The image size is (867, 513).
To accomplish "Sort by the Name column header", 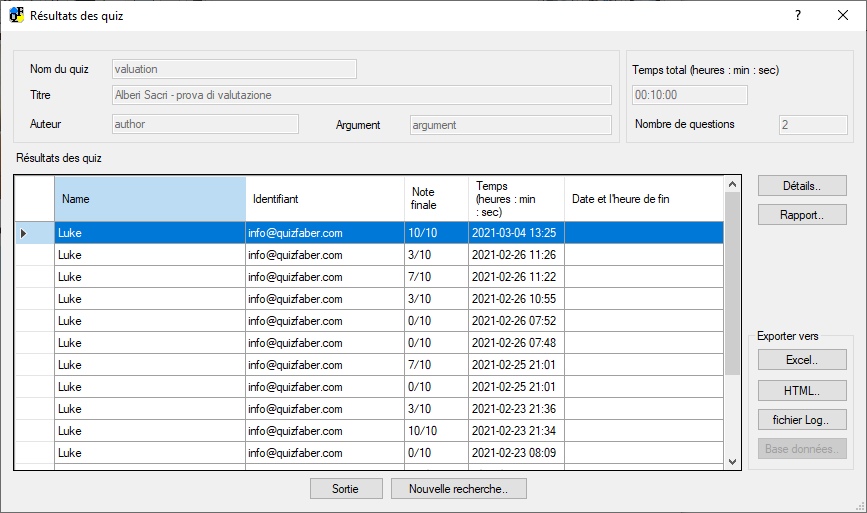I will point(150,199).
